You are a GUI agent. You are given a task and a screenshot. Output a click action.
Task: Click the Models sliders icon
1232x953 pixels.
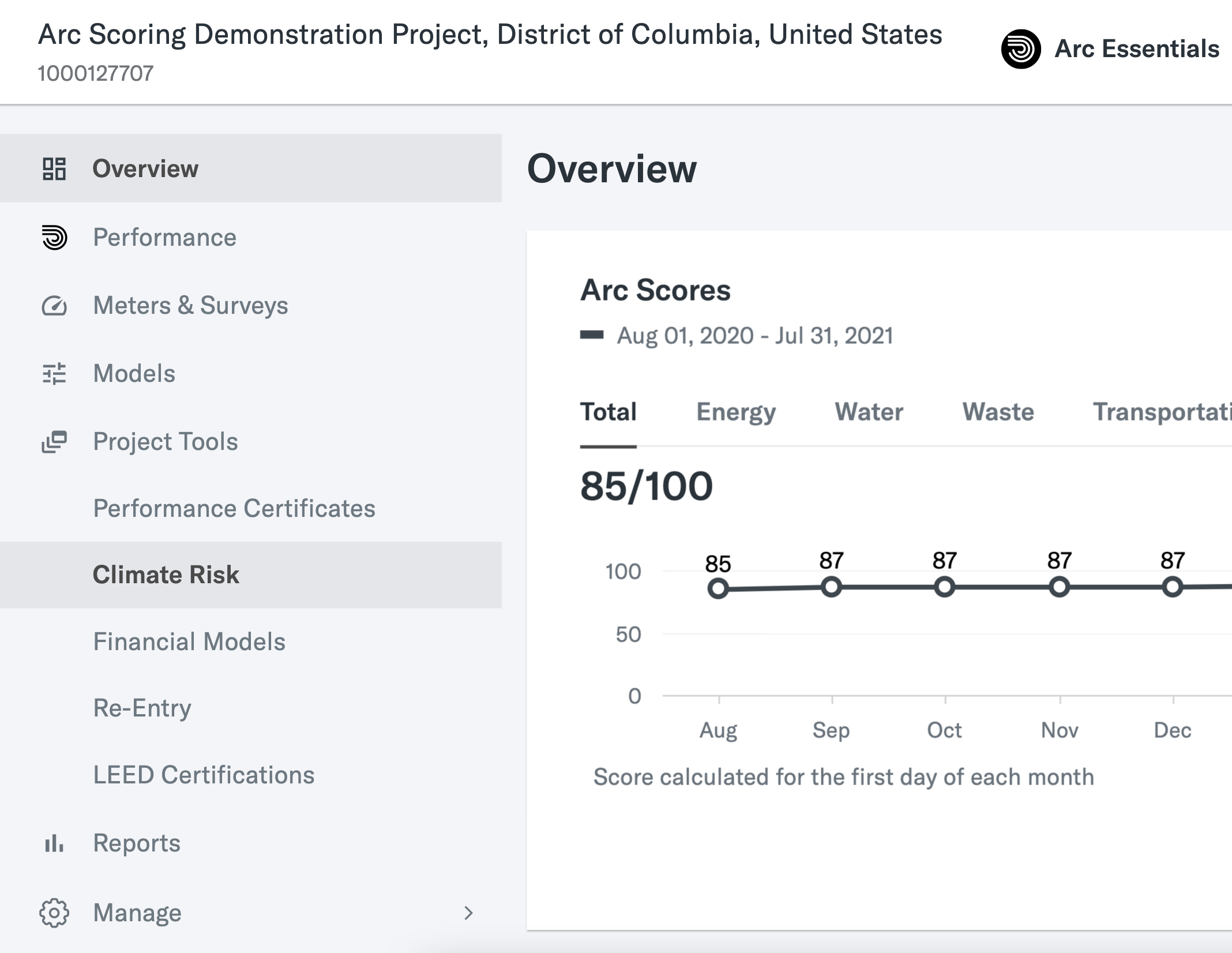(x=54, y=374)
